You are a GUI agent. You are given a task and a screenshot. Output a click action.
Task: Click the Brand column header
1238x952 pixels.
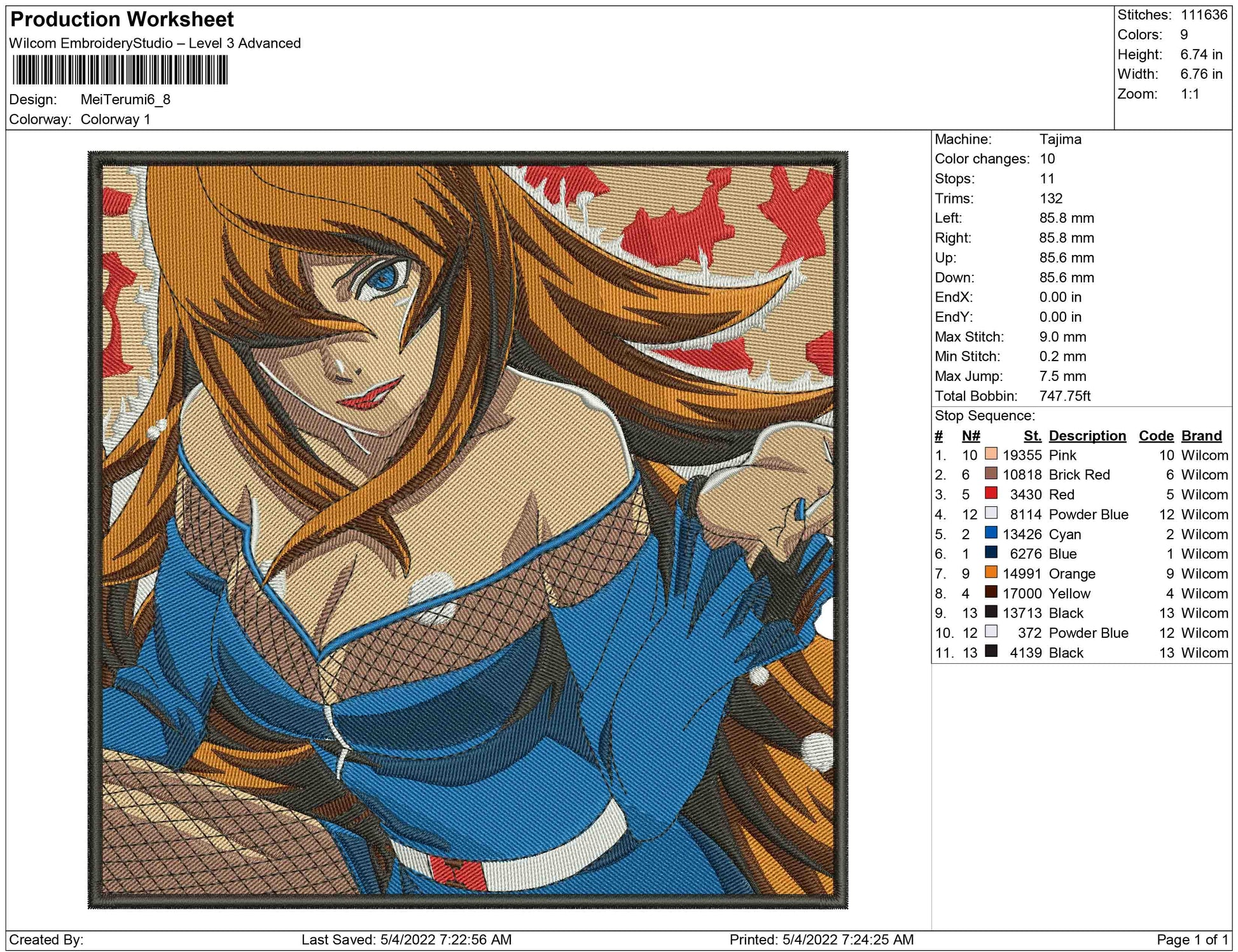[1201, 436]
